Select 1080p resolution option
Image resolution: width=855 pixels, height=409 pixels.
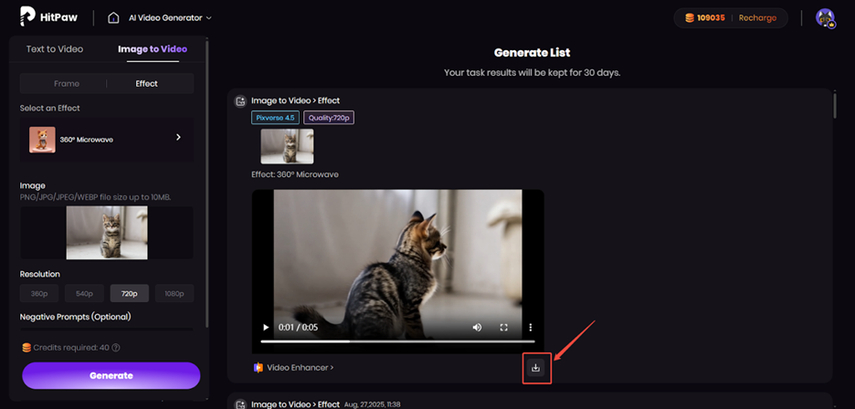click(x=174, y=293)
